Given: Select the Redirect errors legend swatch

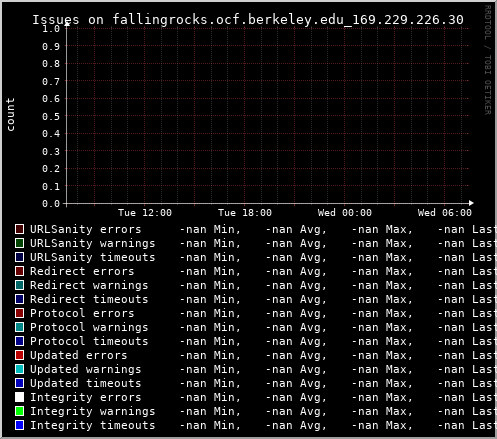Looking at the screenshot, I should 19,271.
